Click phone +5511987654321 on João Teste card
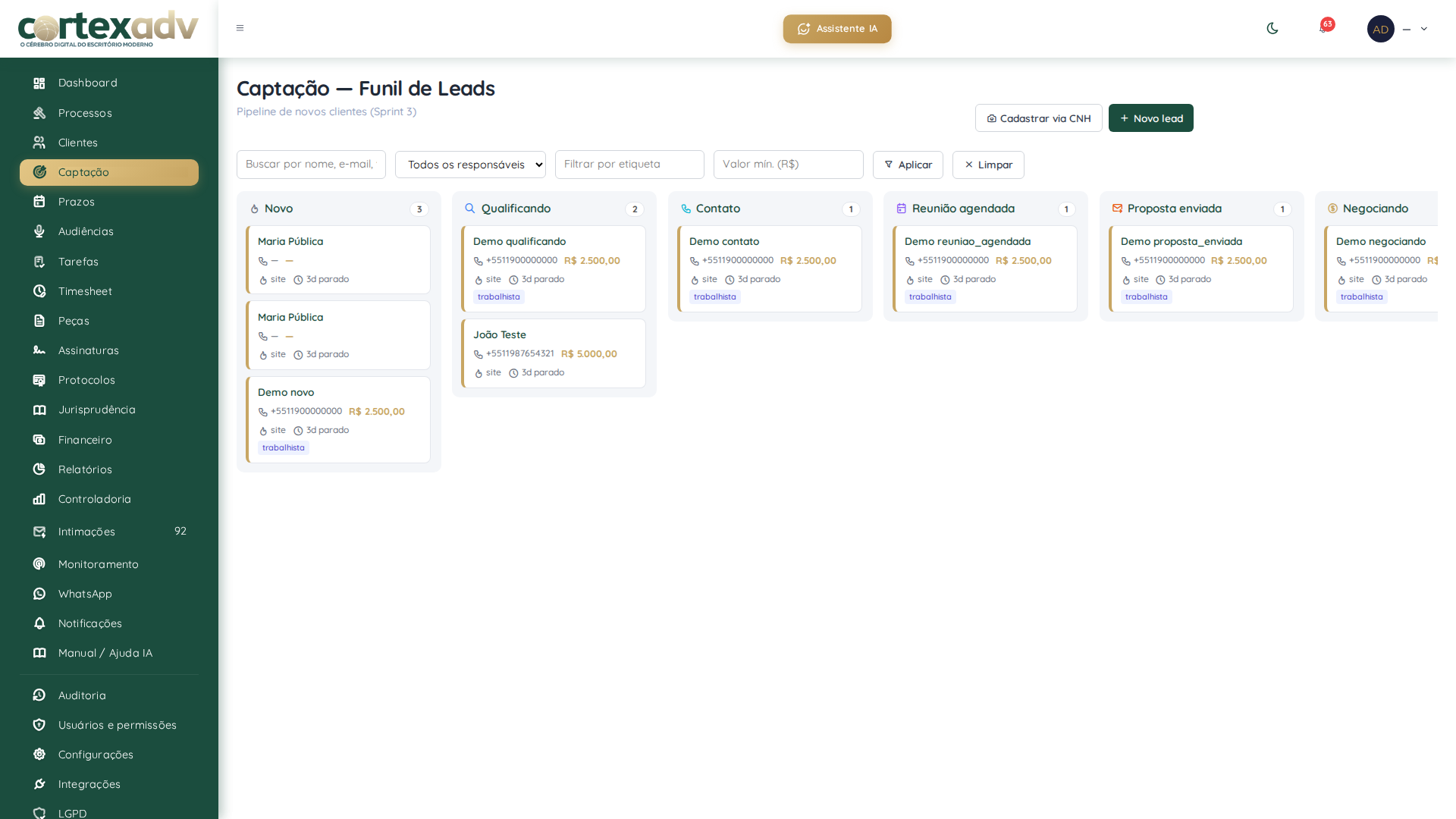Screen dimensions: 1456x819 pyautogui.click(x=520, y=354)
